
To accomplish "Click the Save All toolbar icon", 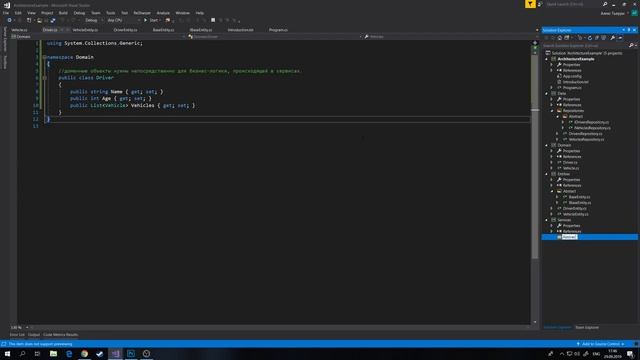I will tap(53, 20).
